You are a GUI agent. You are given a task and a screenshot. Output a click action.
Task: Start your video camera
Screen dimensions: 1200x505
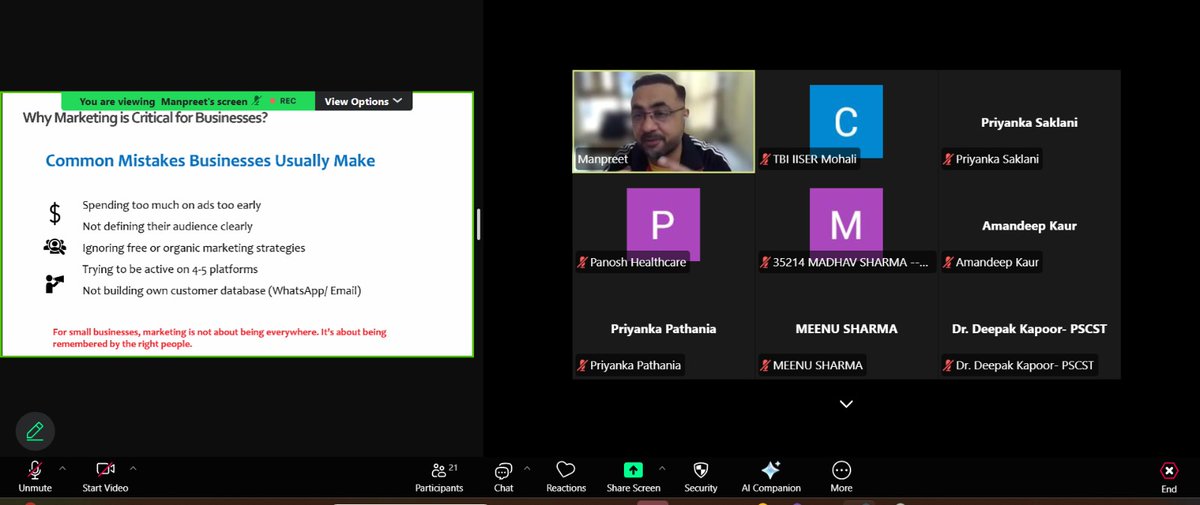[x=105, y=476]
